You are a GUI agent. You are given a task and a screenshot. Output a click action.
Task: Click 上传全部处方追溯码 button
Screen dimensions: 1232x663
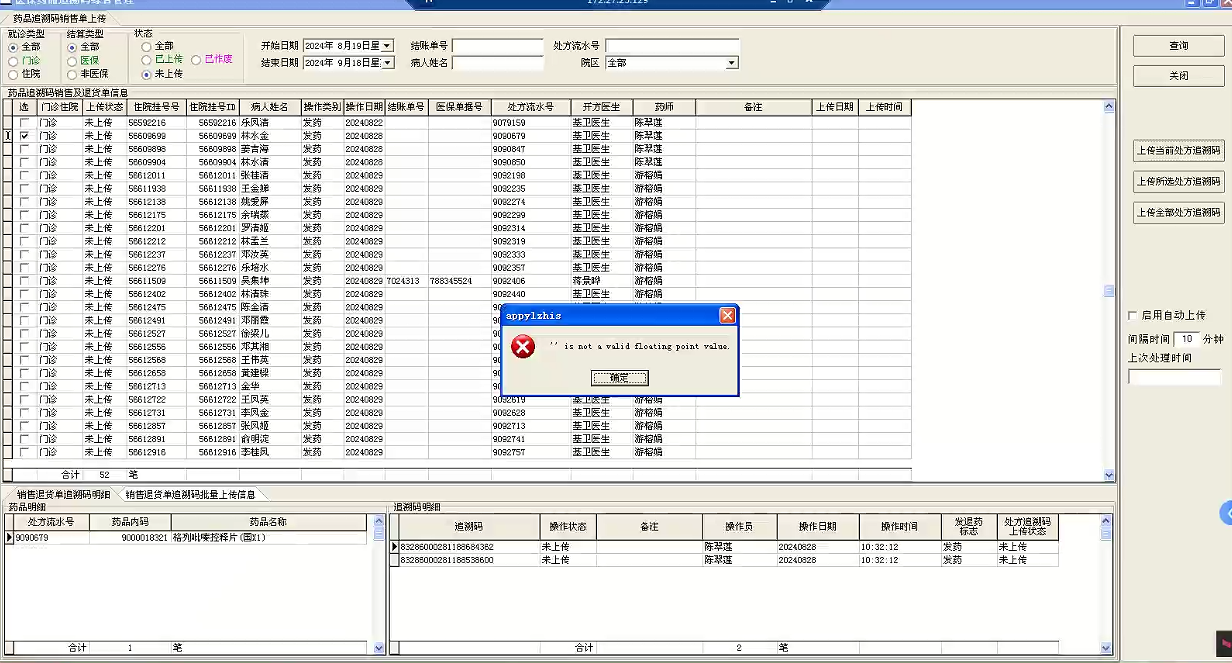tap(1178, 212)
